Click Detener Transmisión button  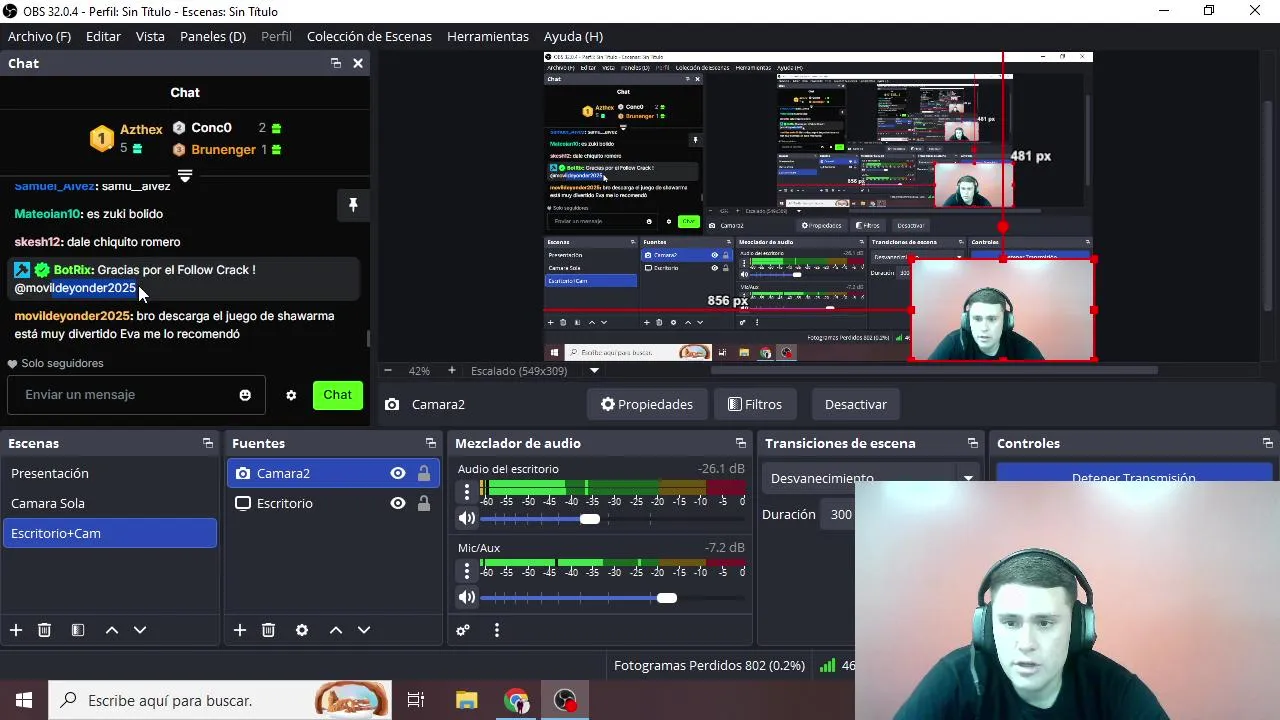[x=1134, y=478]
